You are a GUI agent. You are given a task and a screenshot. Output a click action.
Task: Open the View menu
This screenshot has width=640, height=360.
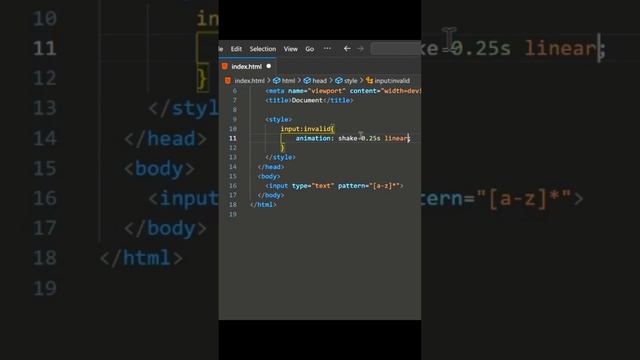point(291,49)
